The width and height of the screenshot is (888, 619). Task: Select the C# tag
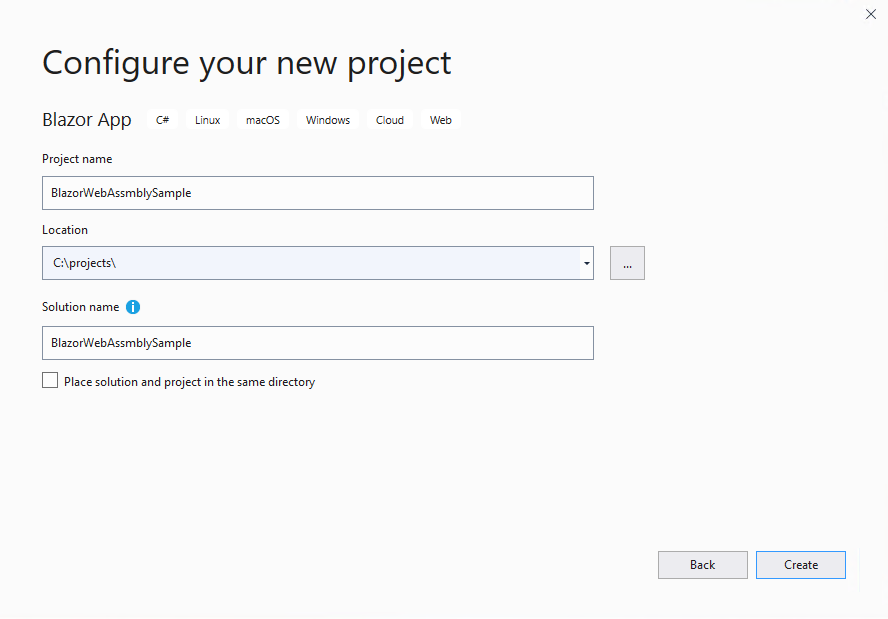(x=163, y=120)
